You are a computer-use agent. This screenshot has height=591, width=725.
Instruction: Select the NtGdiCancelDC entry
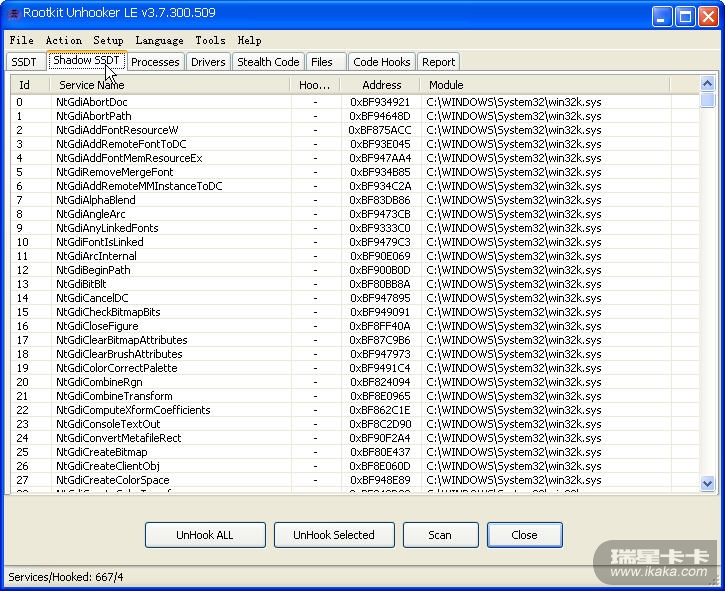(355, 298)
